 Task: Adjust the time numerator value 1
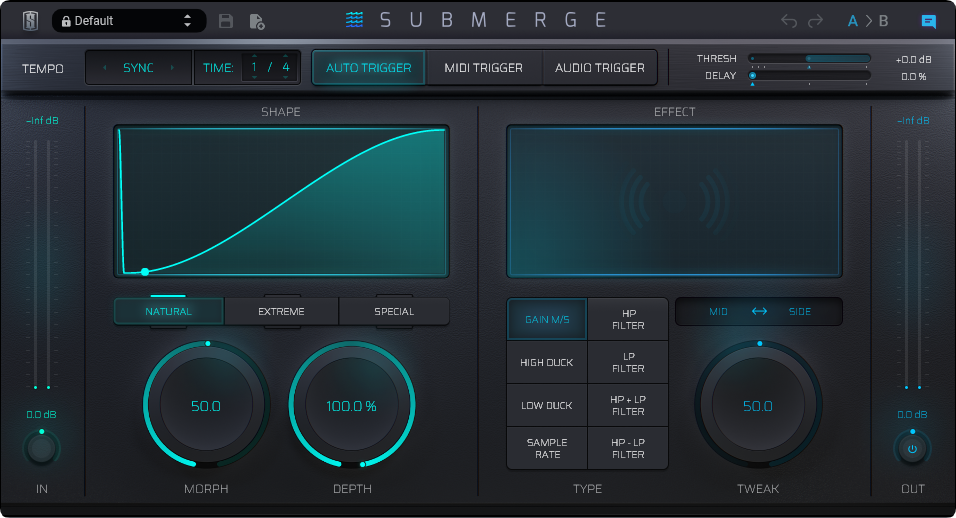[254, 68]
